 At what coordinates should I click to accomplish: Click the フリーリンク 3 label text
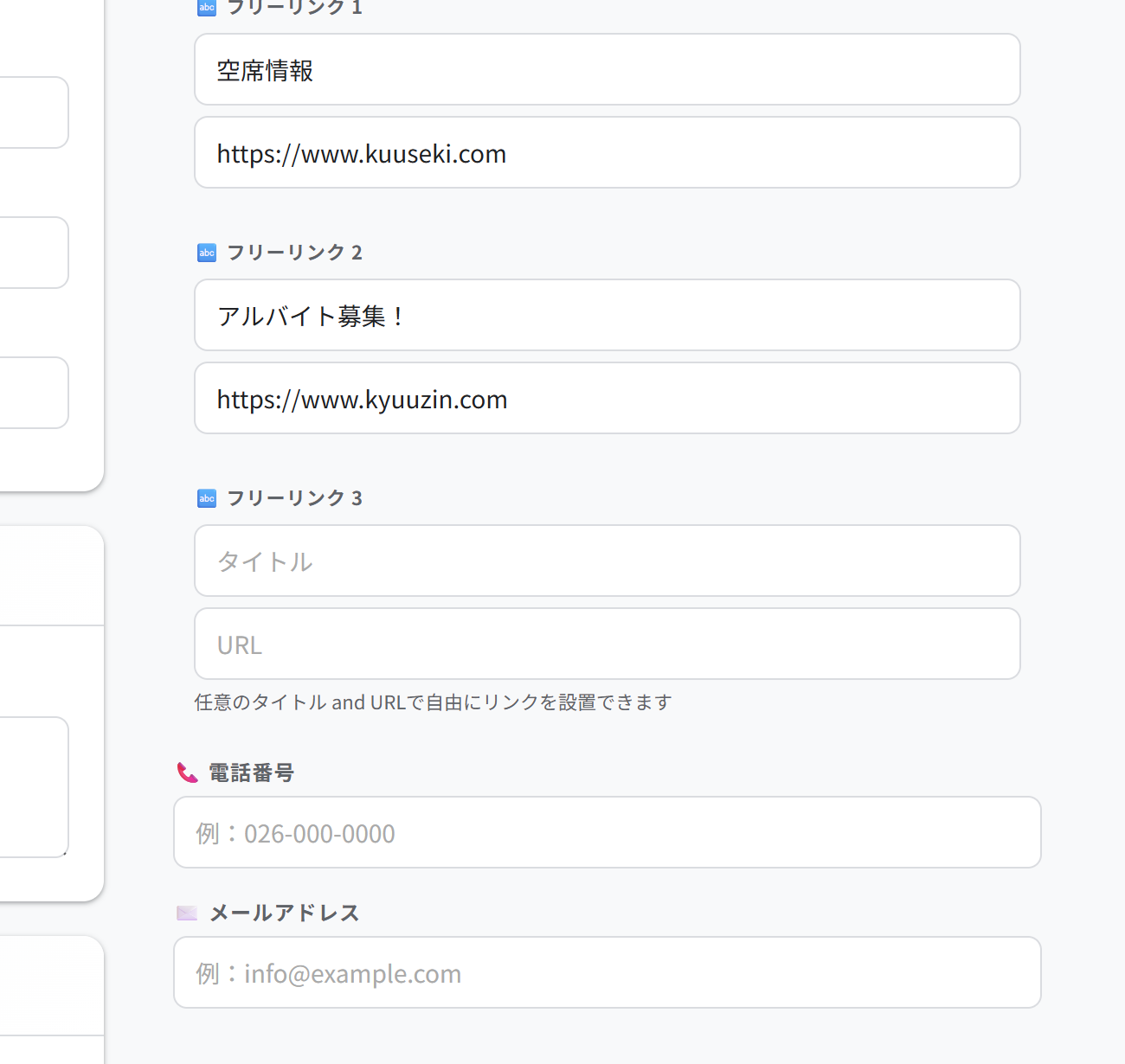pos(294,498)
